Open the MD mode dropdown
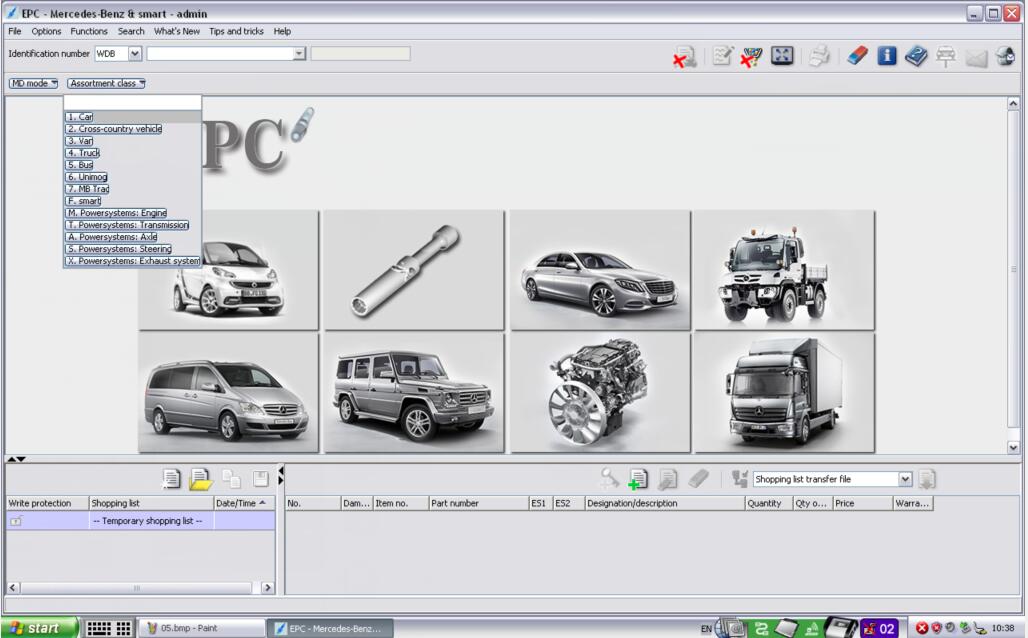 coord(33,83)
